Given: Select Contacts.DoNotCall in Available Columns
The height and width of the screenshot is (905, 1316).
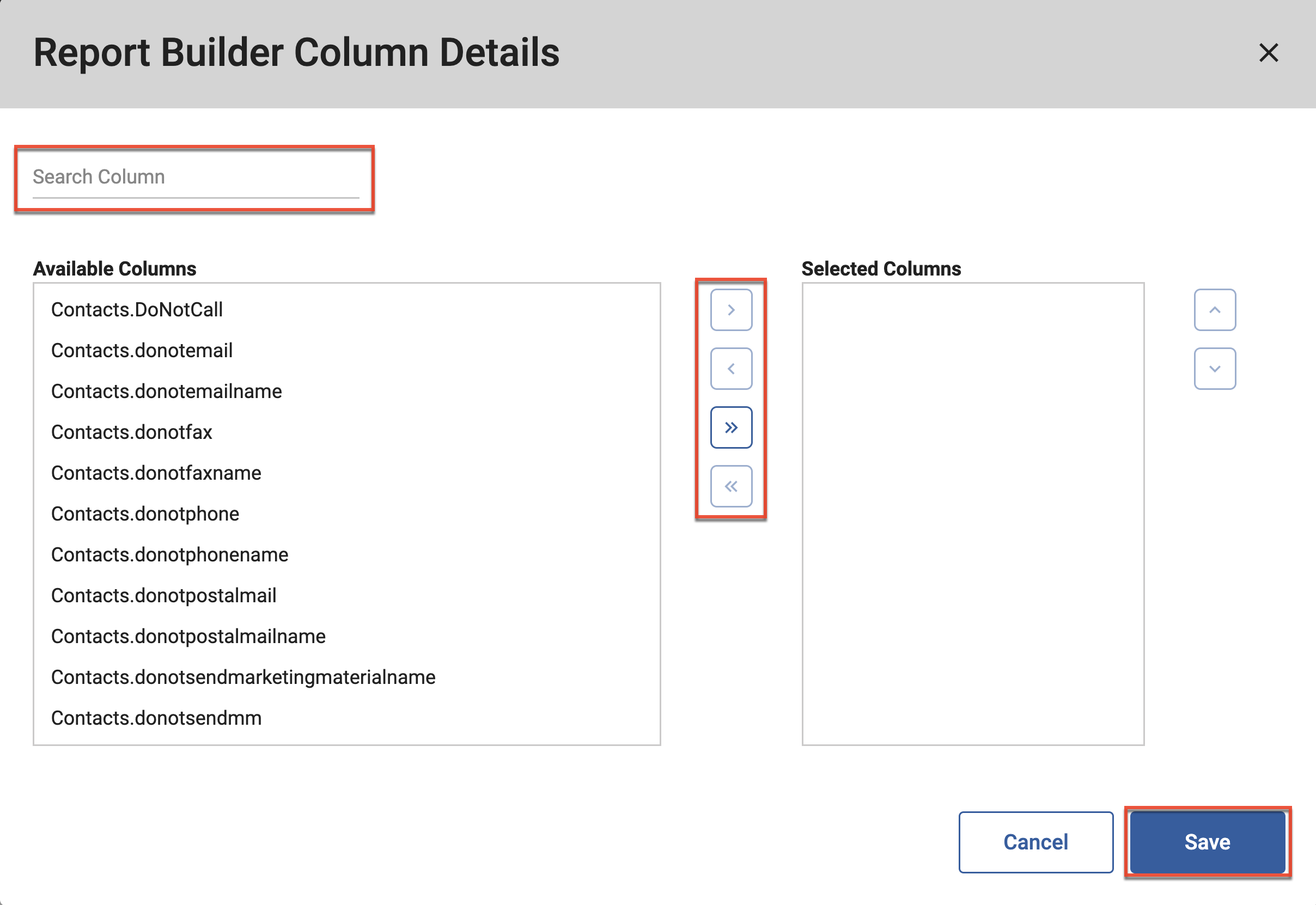Looking at the screenshot, I should point(136,310).
